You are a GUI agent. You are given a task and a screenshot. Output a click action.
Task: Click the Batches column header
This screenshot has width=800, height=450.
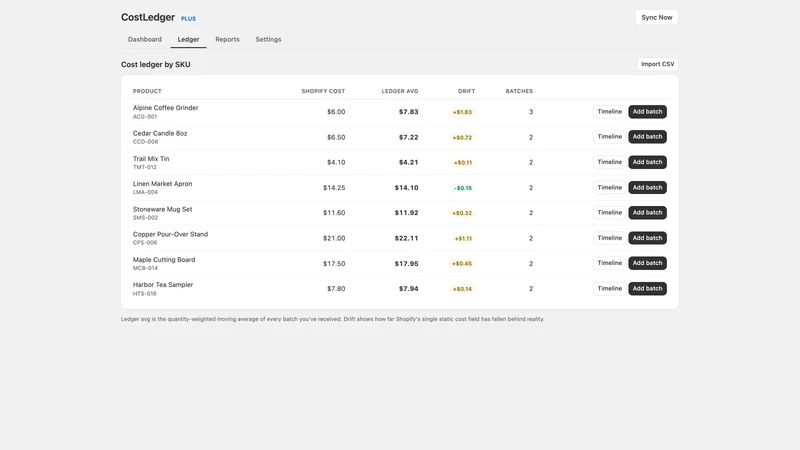(519, 91)
